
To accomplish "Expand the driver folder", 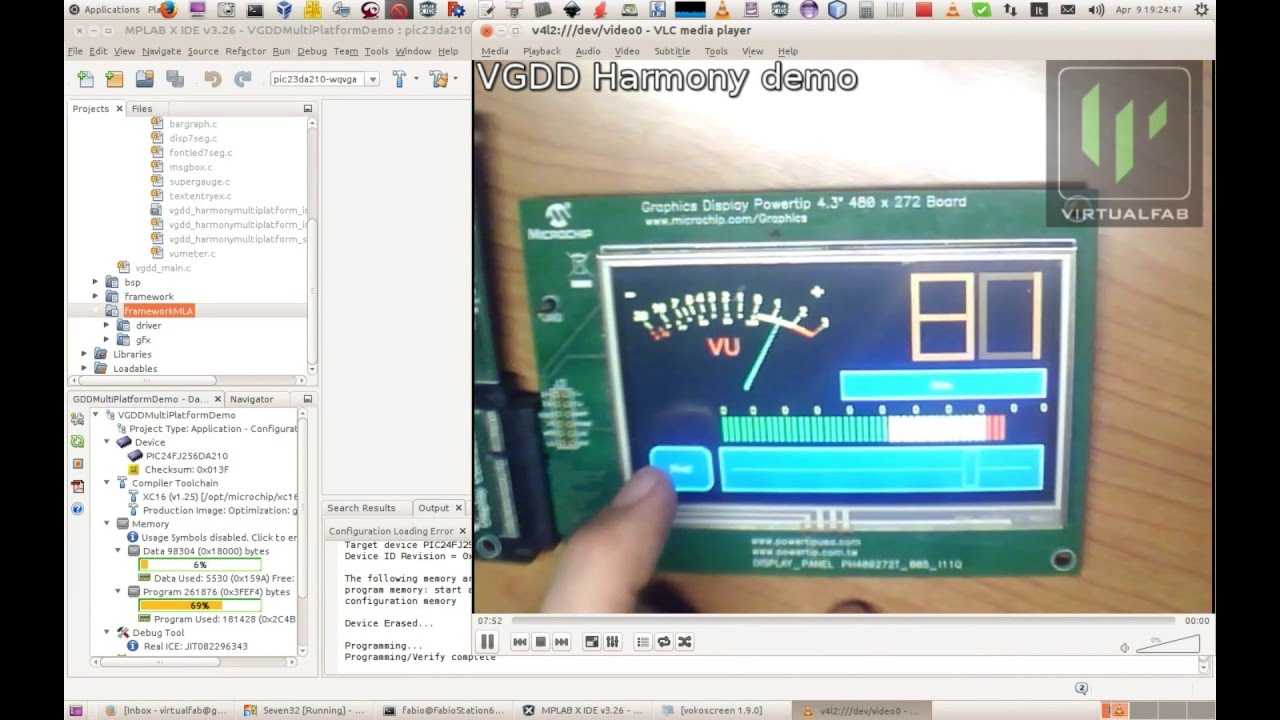I will (107, 325).
